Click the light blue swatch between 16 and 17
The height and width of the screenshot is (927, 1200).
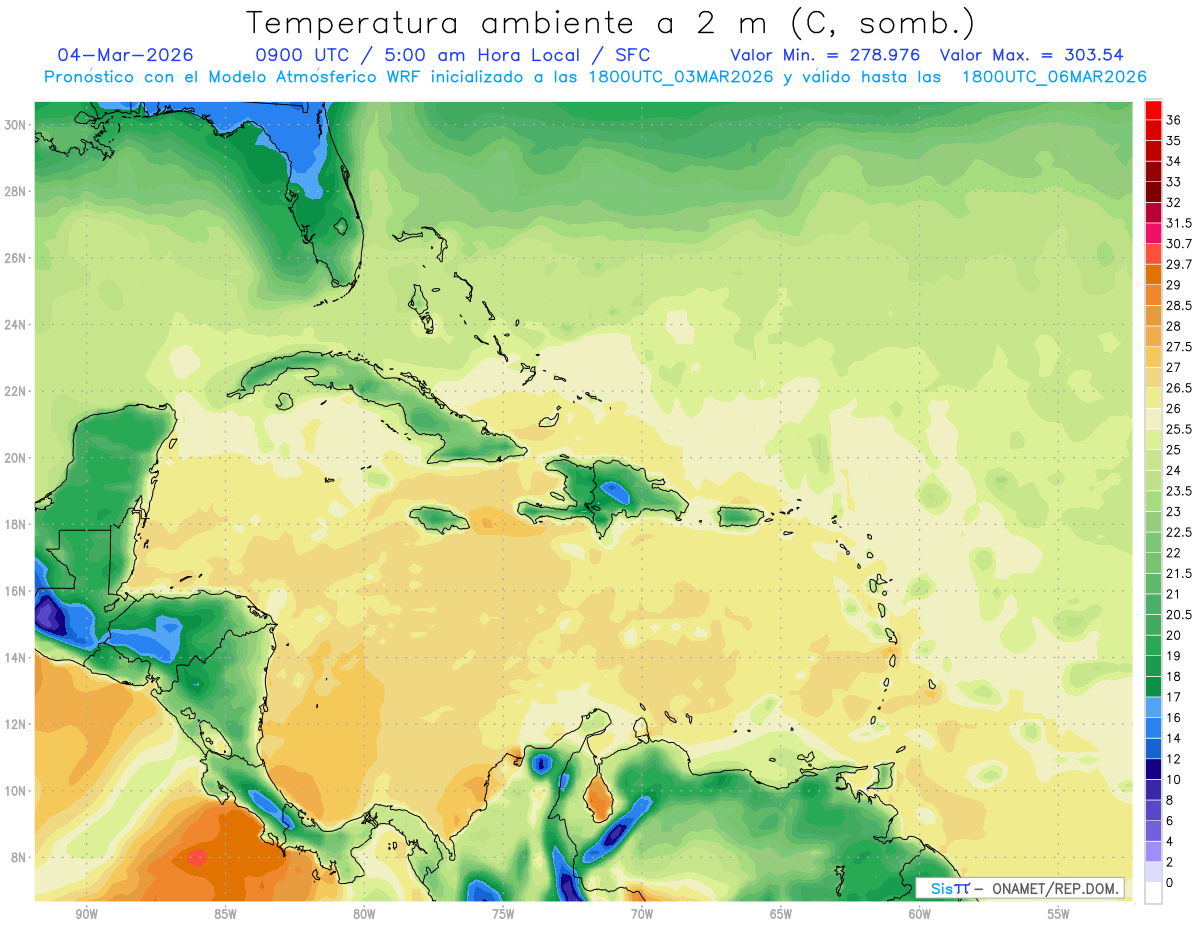[x=1153, y=707]
